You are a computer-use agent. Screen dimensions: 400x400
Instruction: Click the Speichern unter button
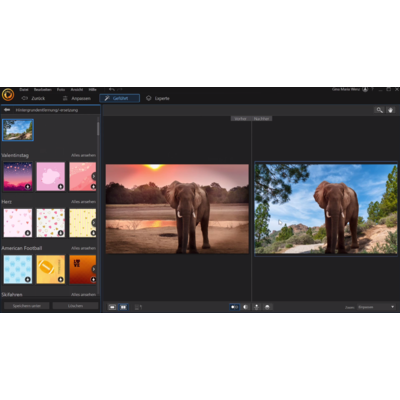coord(27,306)
